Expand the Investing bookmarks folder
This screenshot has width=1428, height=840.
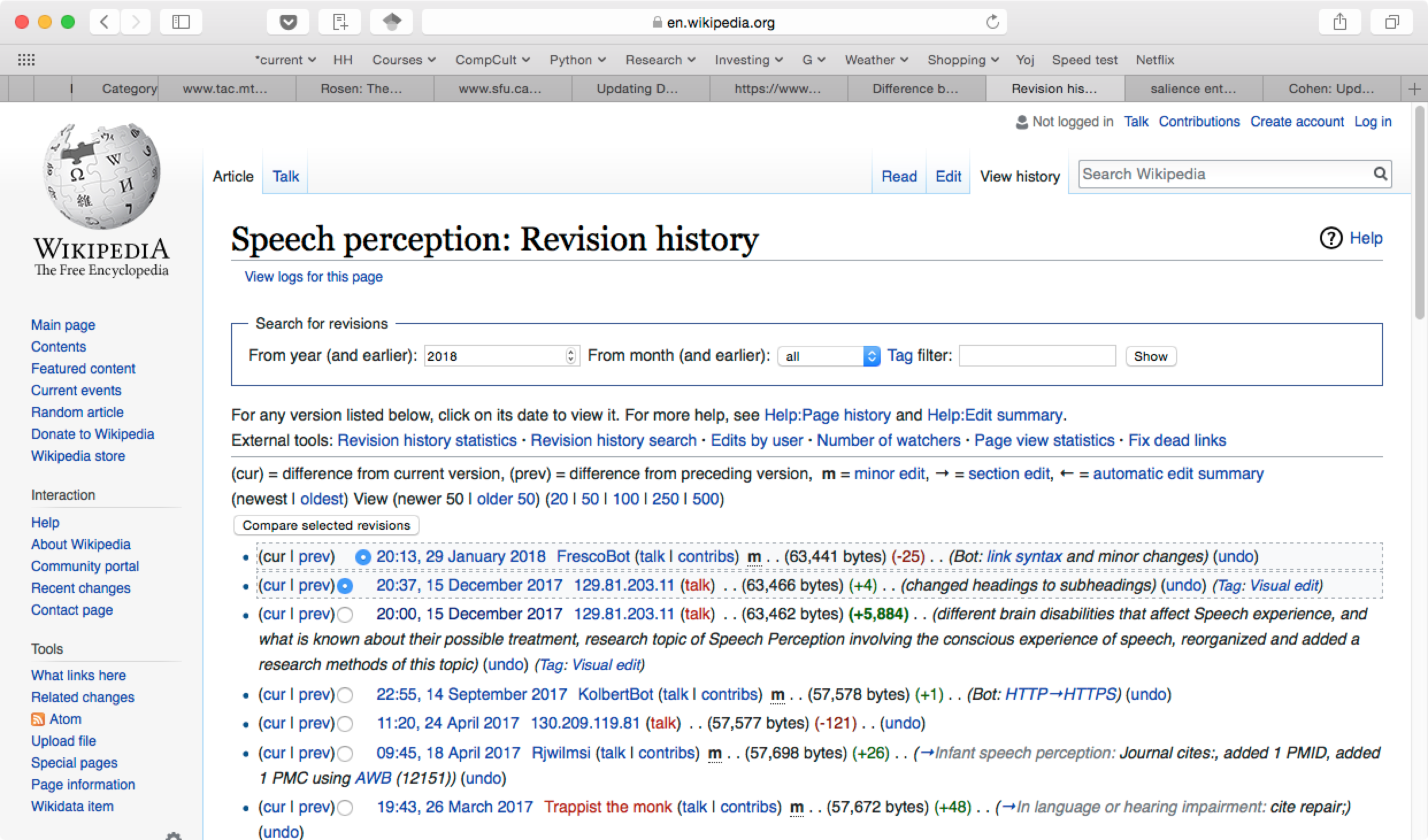click(x=748, y=60)
